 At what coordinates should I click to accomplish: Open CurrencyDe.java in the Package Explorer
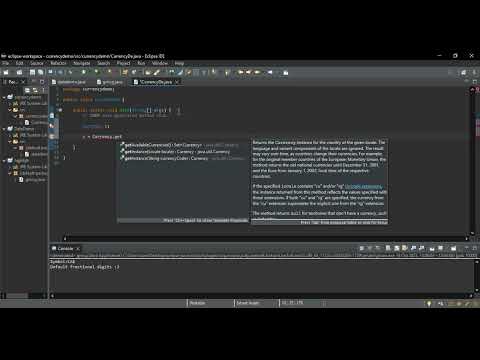[x=36, y=122]
